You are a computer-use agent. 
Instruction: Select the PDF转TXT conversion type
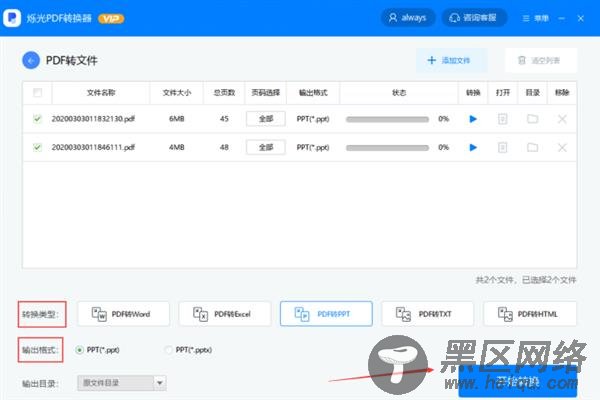pyautogui.click(x=428, y=314)
